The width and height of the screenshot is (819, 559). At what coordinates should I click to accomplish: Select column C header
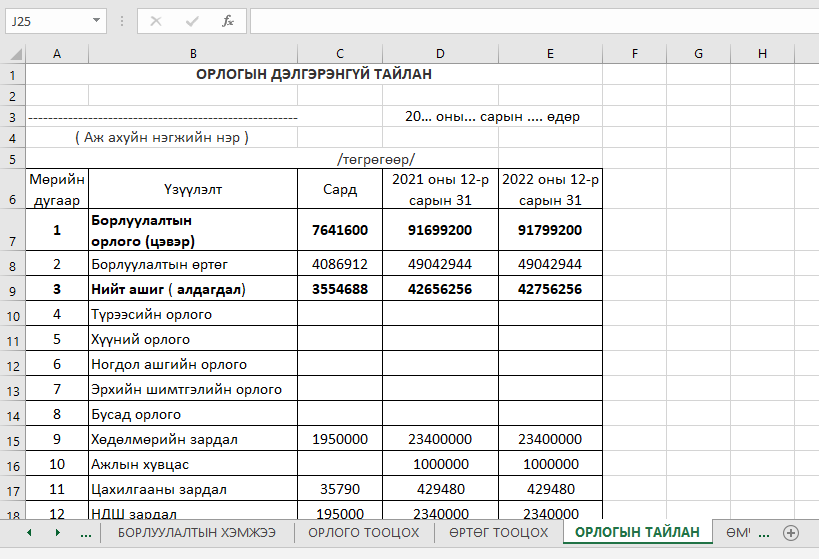click(x=340, y=53)
